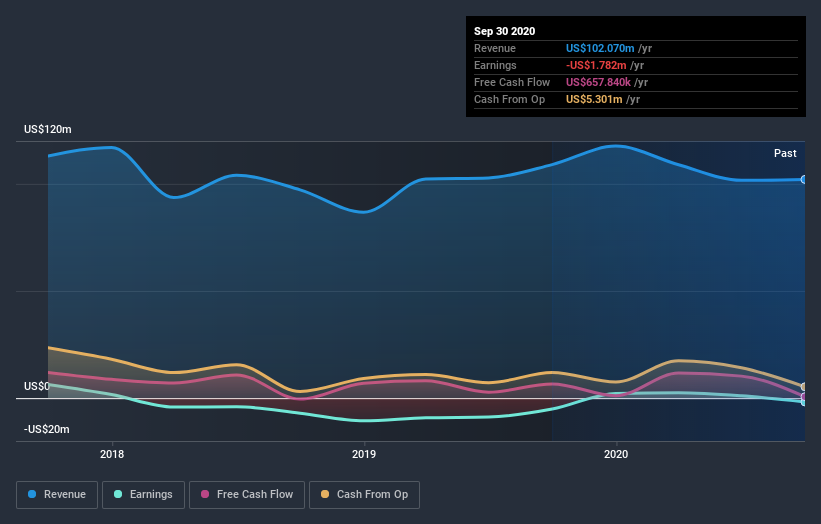
Task: Toggle the Cash From Op legend button
Action: 364,495
